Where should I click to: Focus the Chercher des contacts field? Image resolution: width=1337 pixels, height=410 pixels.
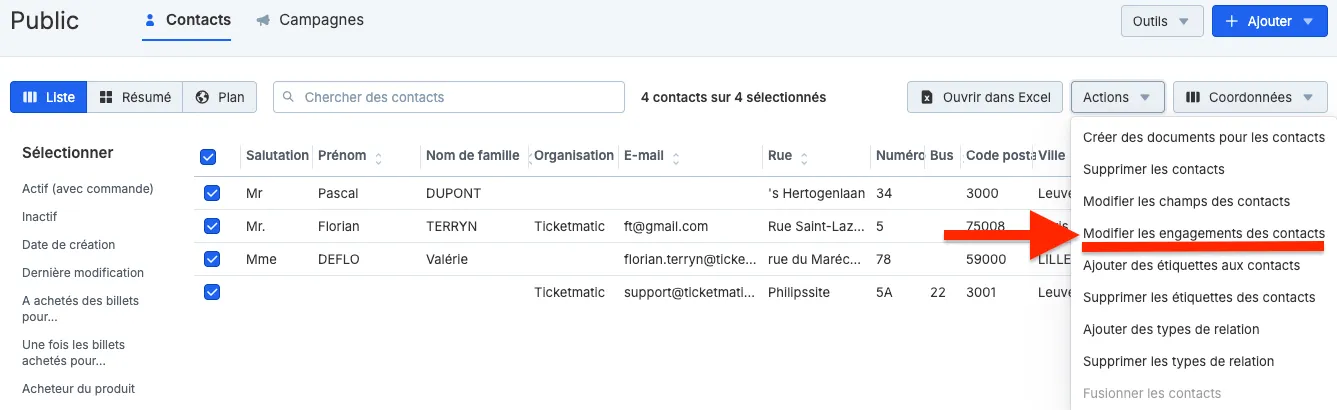tap(449, 97)
